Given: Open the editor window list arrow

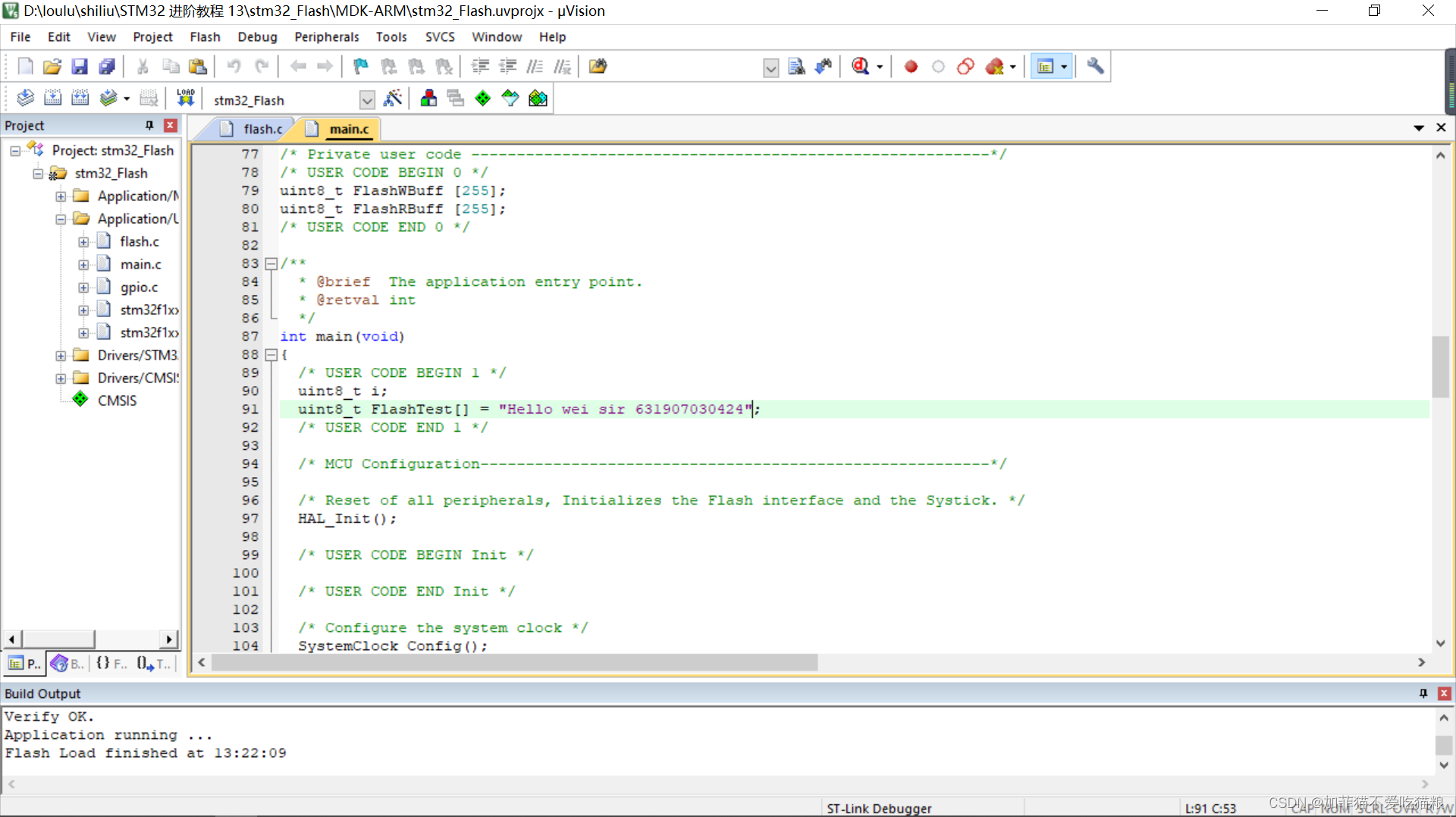Looking at the screenshot, I should tap(1419, 127).
